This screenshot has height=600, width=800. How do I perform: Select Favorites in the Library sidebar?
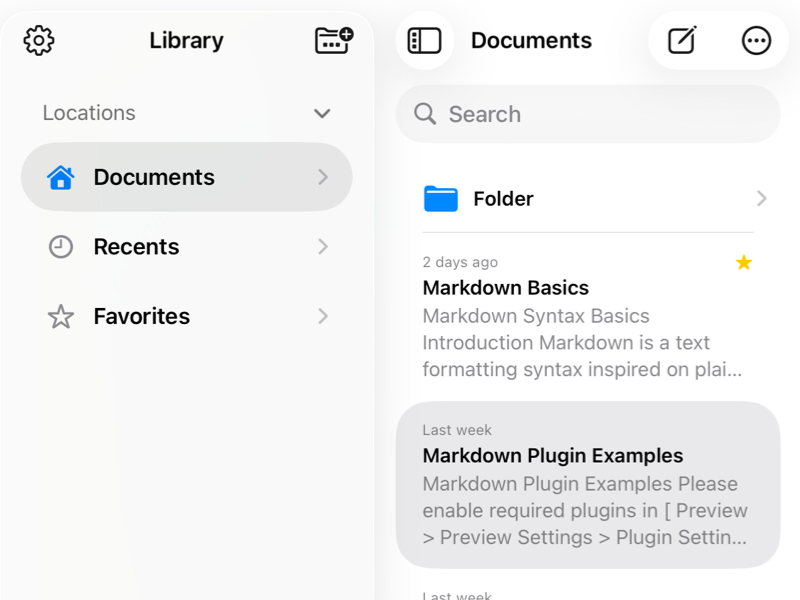click(x=142, y=317)
